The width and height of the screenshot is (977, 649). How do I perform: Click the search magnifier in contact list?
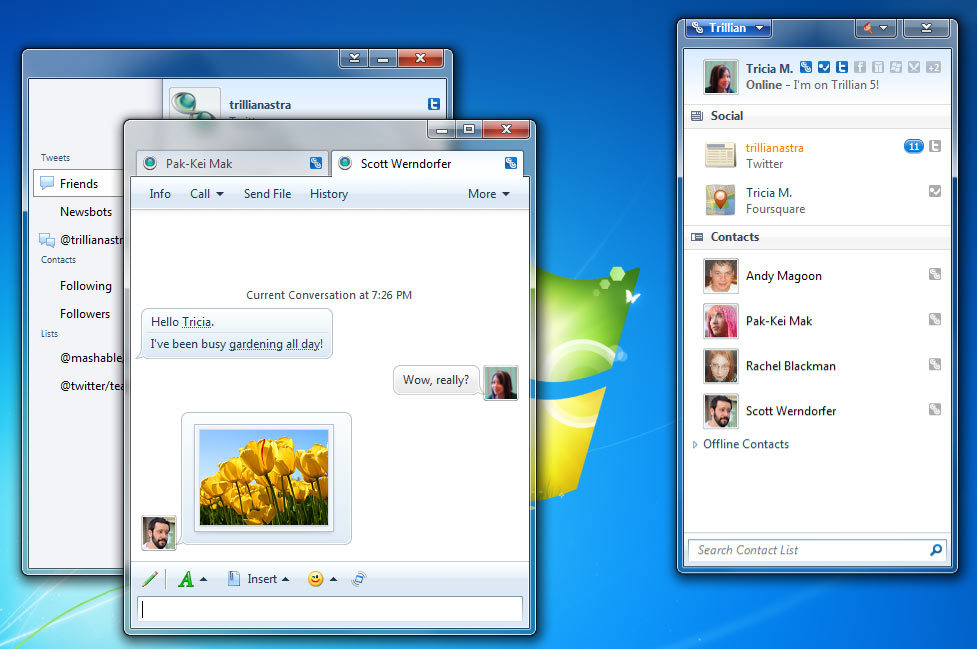tap(936, 550)
